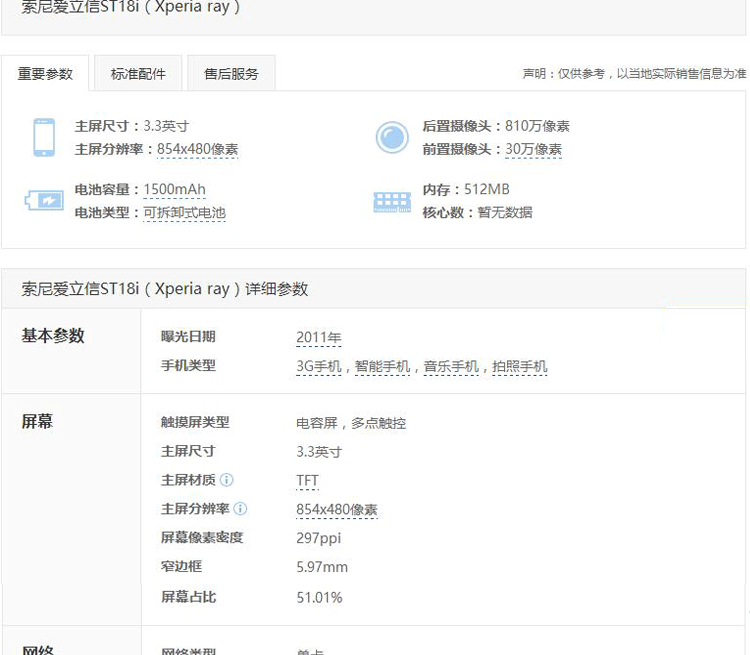Switch to the 重要参数 tab
Viewport: 750px width, 655px height.
coord(45,74)
